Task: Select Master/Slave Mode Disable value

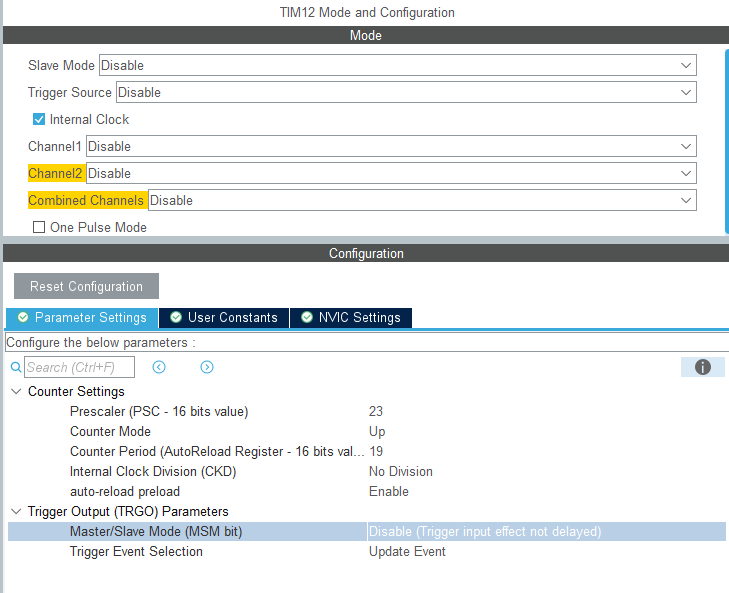Action: (485, 532)
